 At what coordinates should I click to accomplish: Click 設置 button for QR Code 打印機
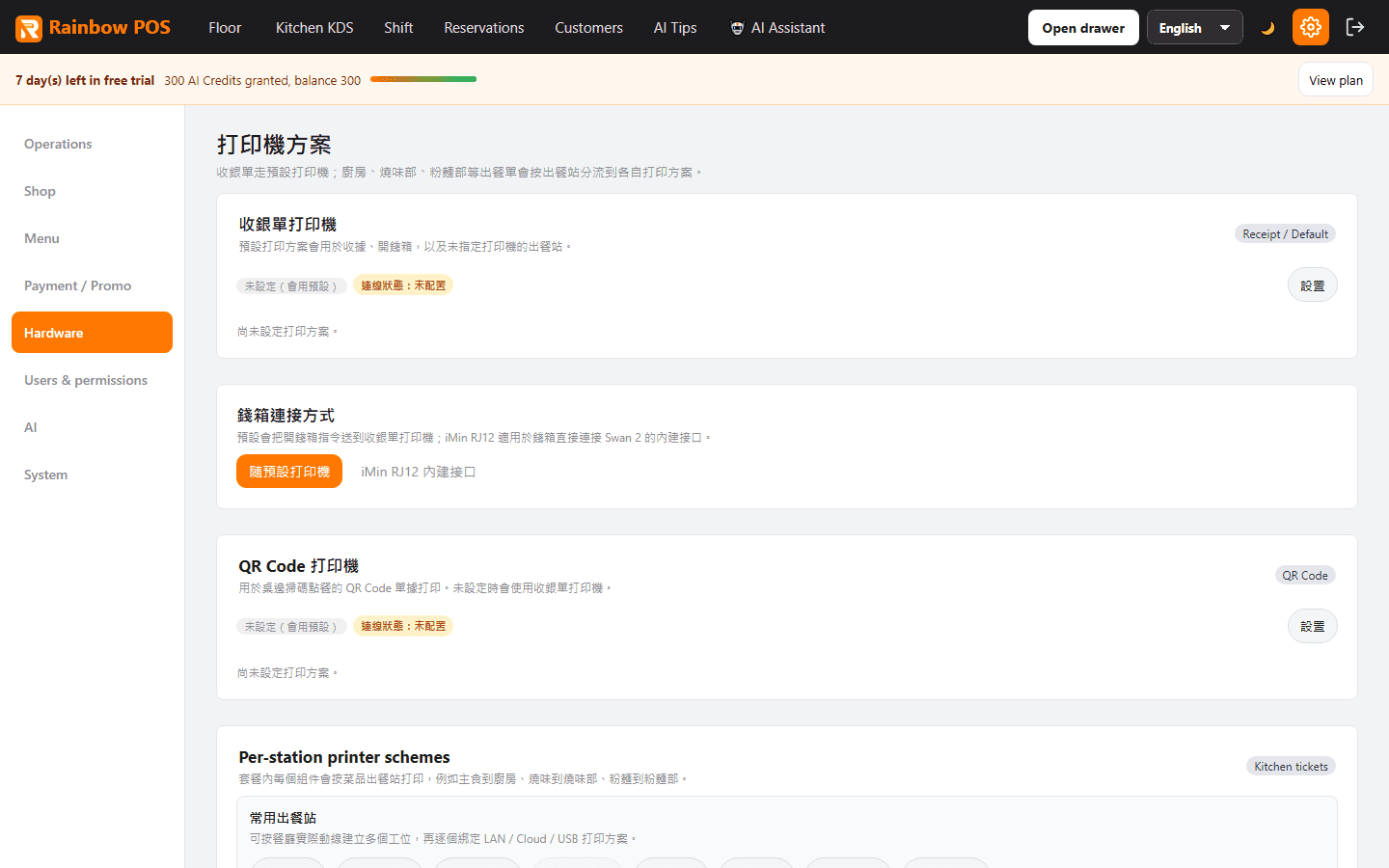point(1312,626)
